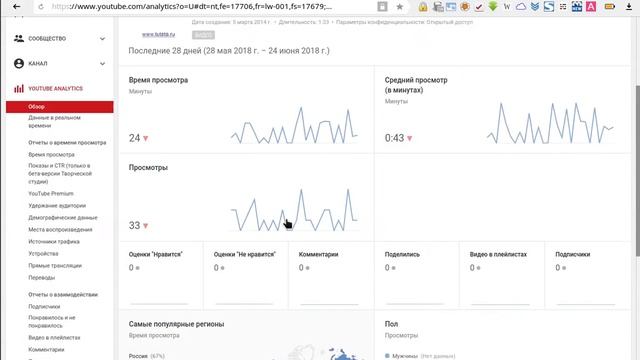Screen dimensions: 640x360
Task: Open Отчеты о времени просмотра section
Action: click(67, 142)
